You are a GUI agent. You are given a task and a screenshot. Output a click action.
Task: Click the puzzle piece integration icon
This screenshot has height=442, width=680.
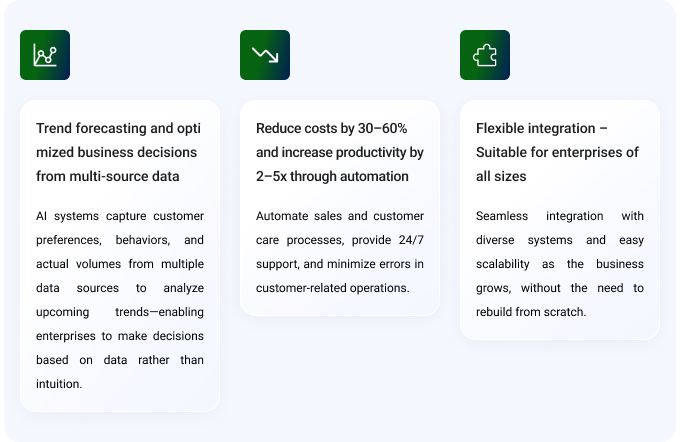pyautogui.click(x=484, y=55)
